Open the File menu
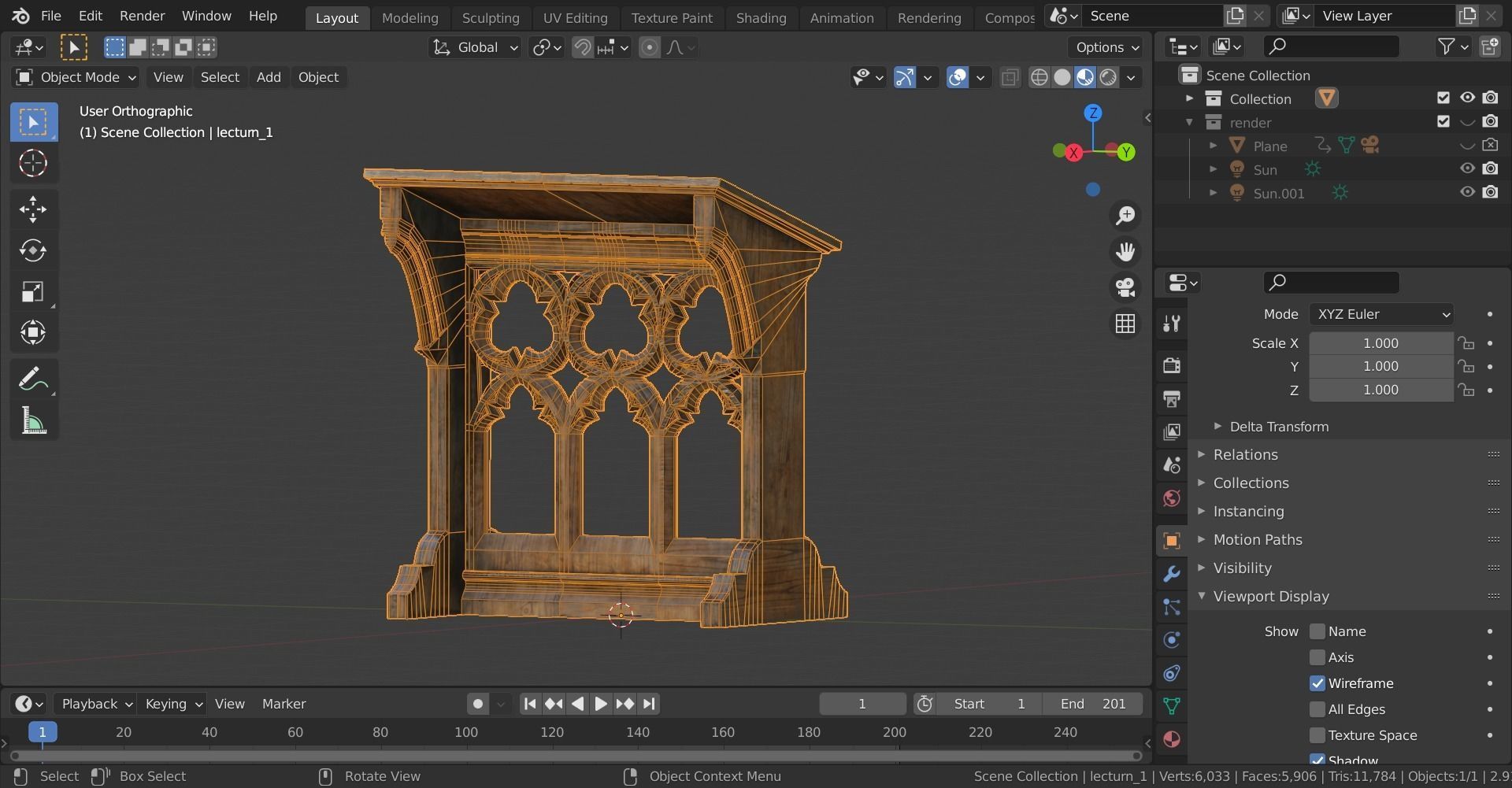The height and width of the screenshot is (788, 1512). [x=50, y=16]
